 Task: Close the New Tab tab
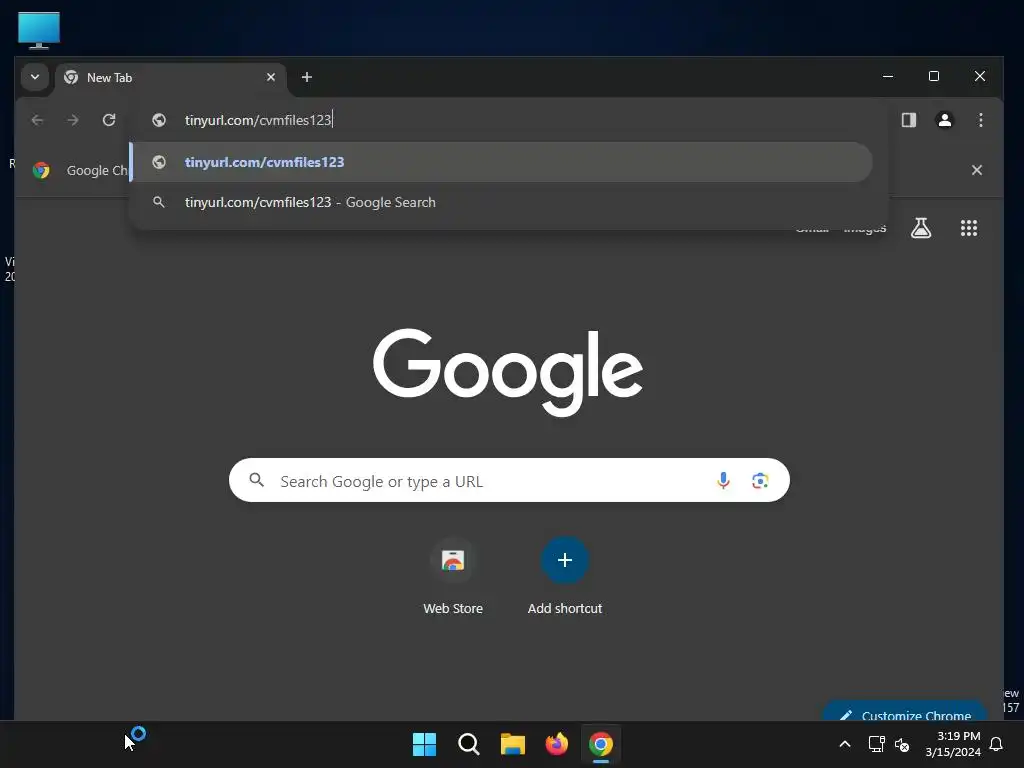(x=271, y=77)
